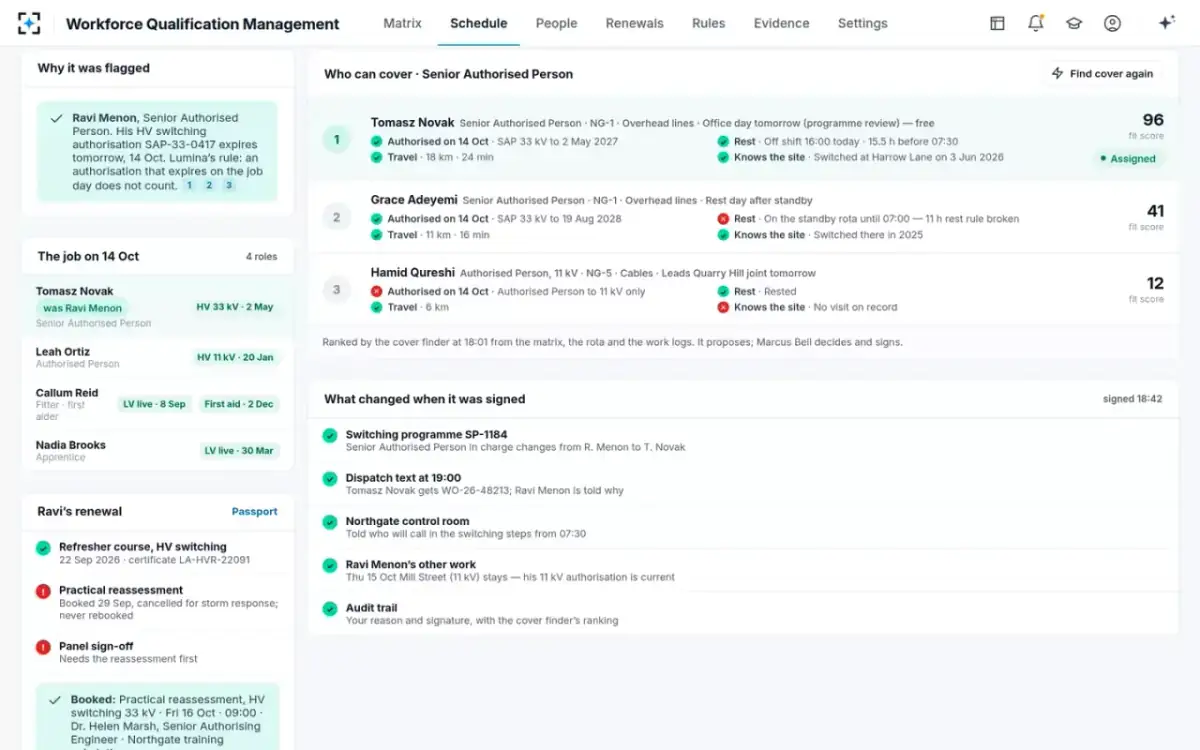Switch to the Matrix tab
Viewport: 1200px width, 750px height.
click(x=402, y=23)
